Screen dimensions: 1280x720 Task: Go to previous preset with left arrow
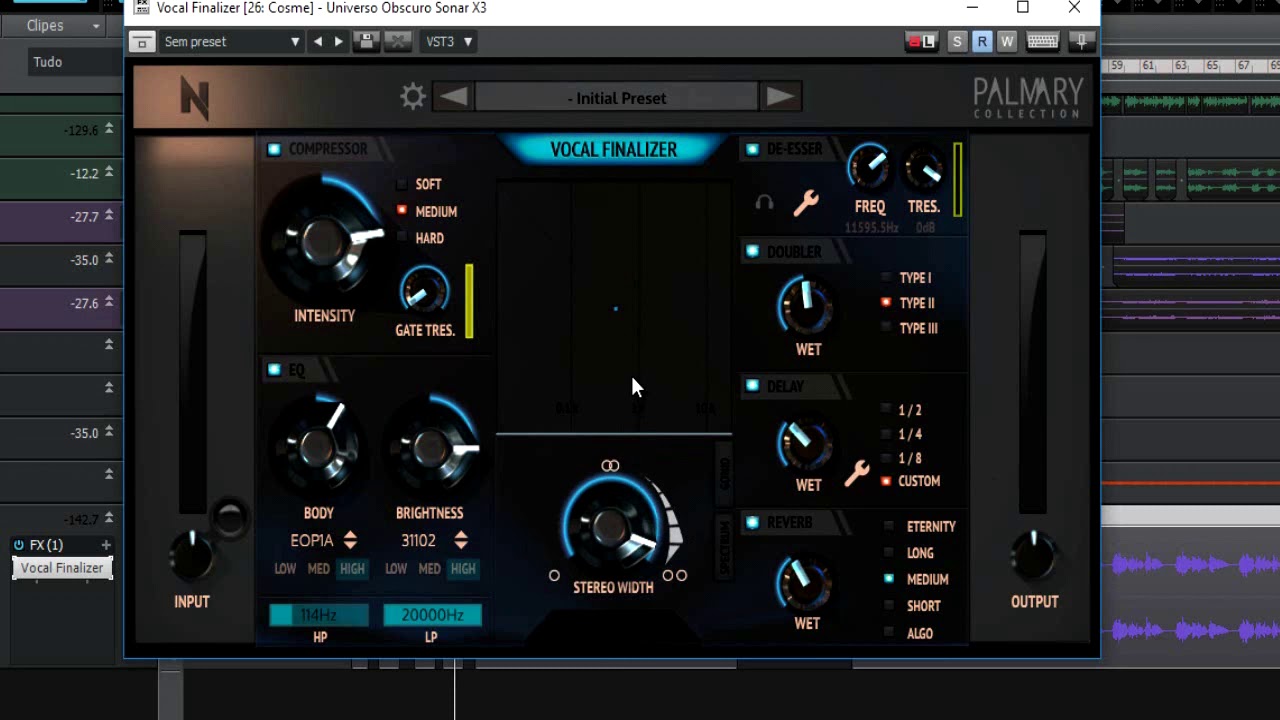[453, 97]
